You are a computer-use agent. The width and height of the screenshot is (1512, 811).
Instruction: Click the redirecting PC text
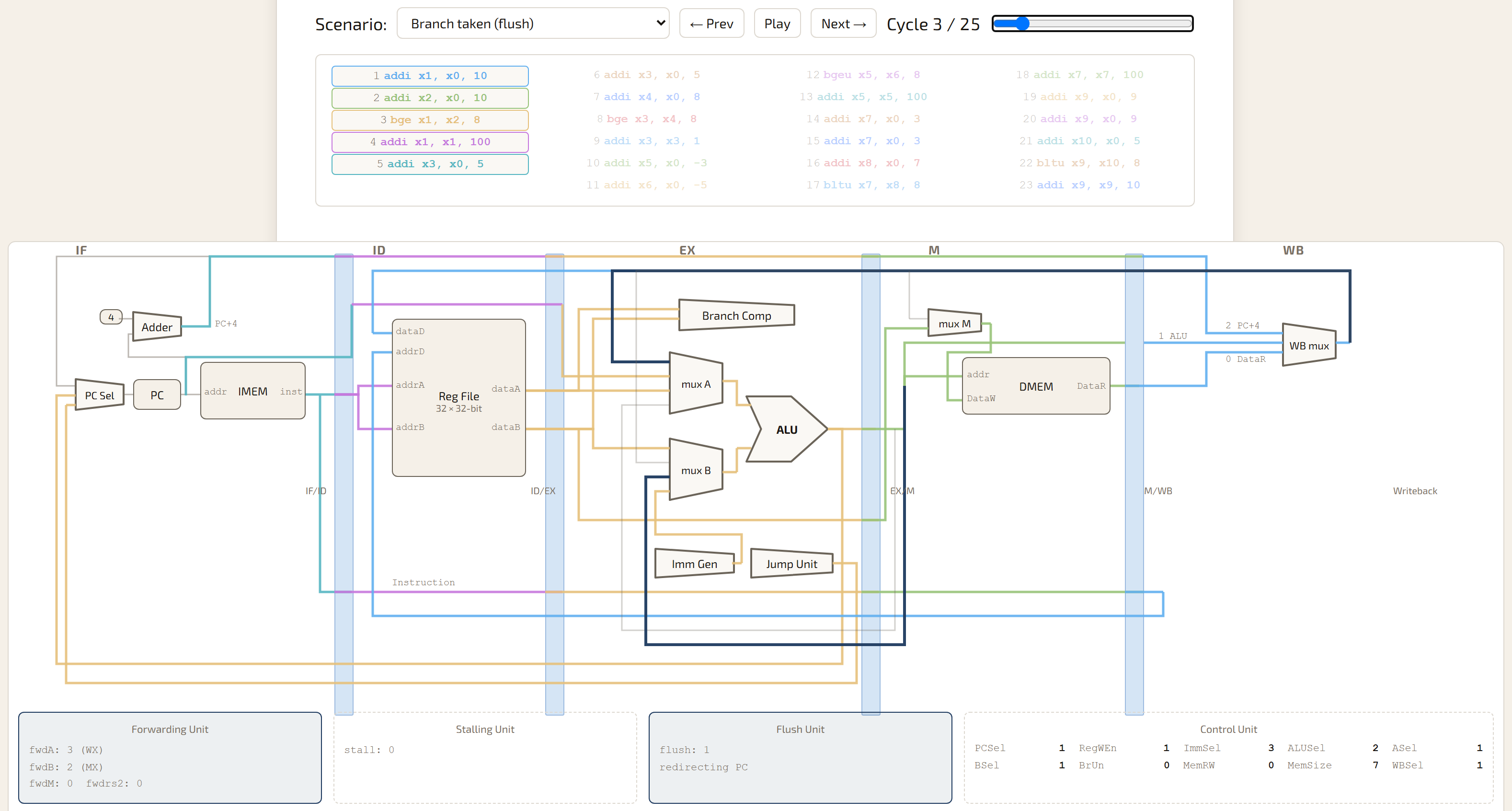703,767
